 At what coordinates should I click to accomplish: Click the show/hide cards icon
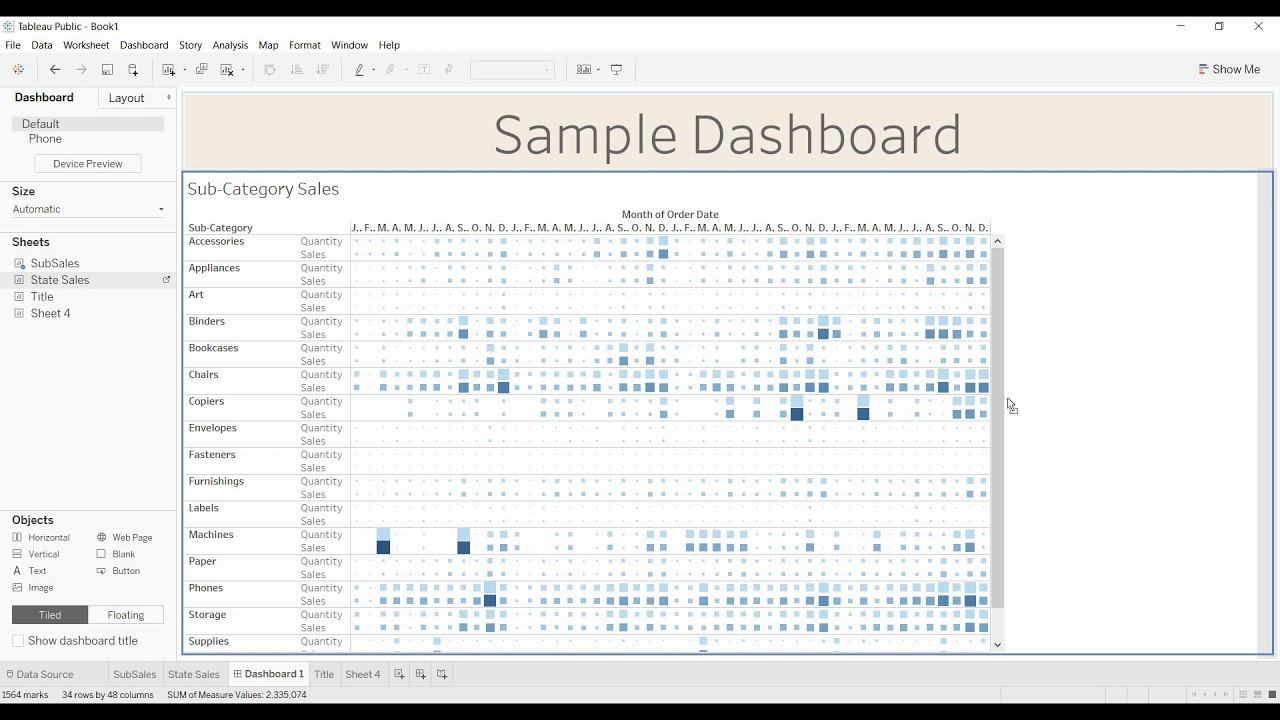tap(584, 69)
